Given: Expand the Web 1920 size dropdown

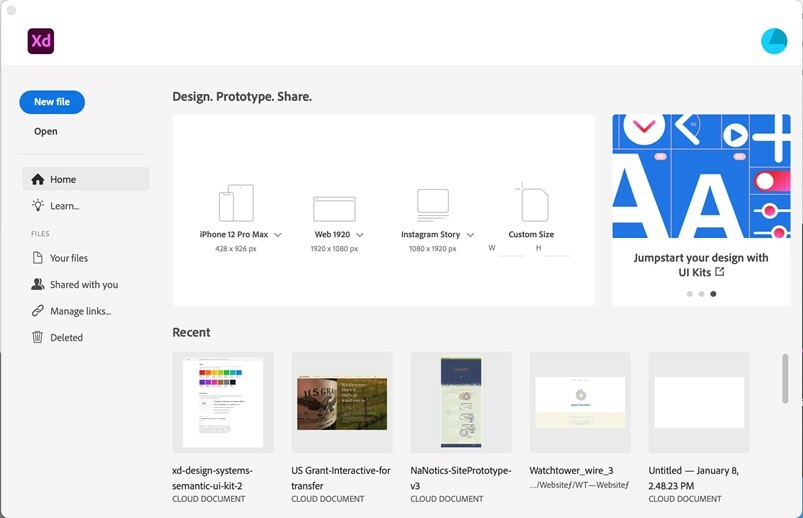Looking at the screenshot, I should 360,235.
